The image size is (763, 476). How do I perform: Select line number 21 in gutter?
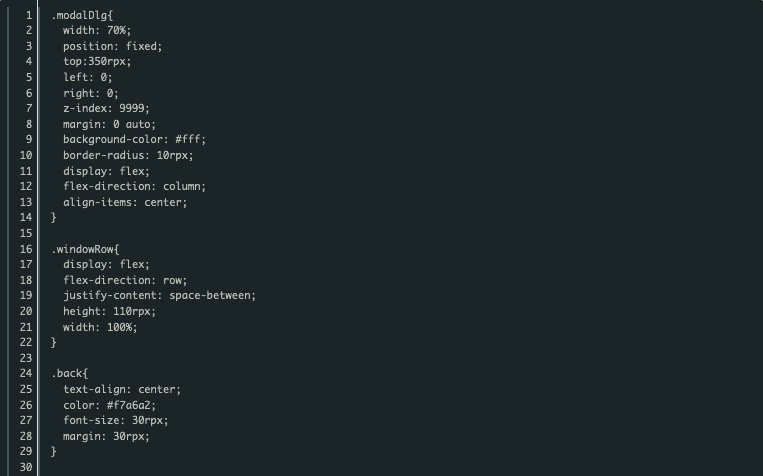point(26,327)
